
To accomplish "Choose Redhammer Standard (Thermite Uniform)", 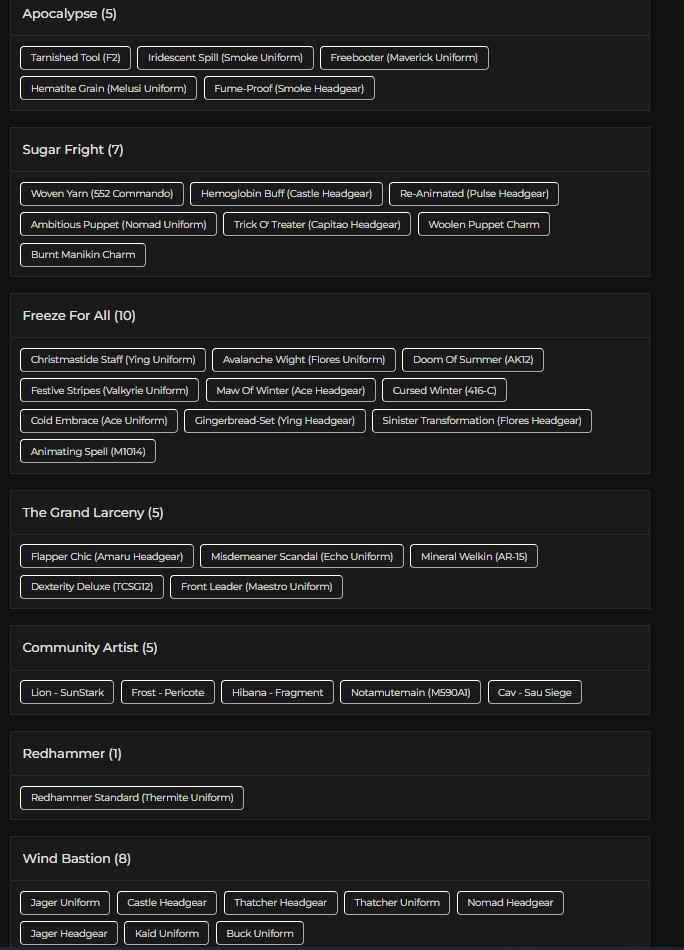I will point(132,798).
